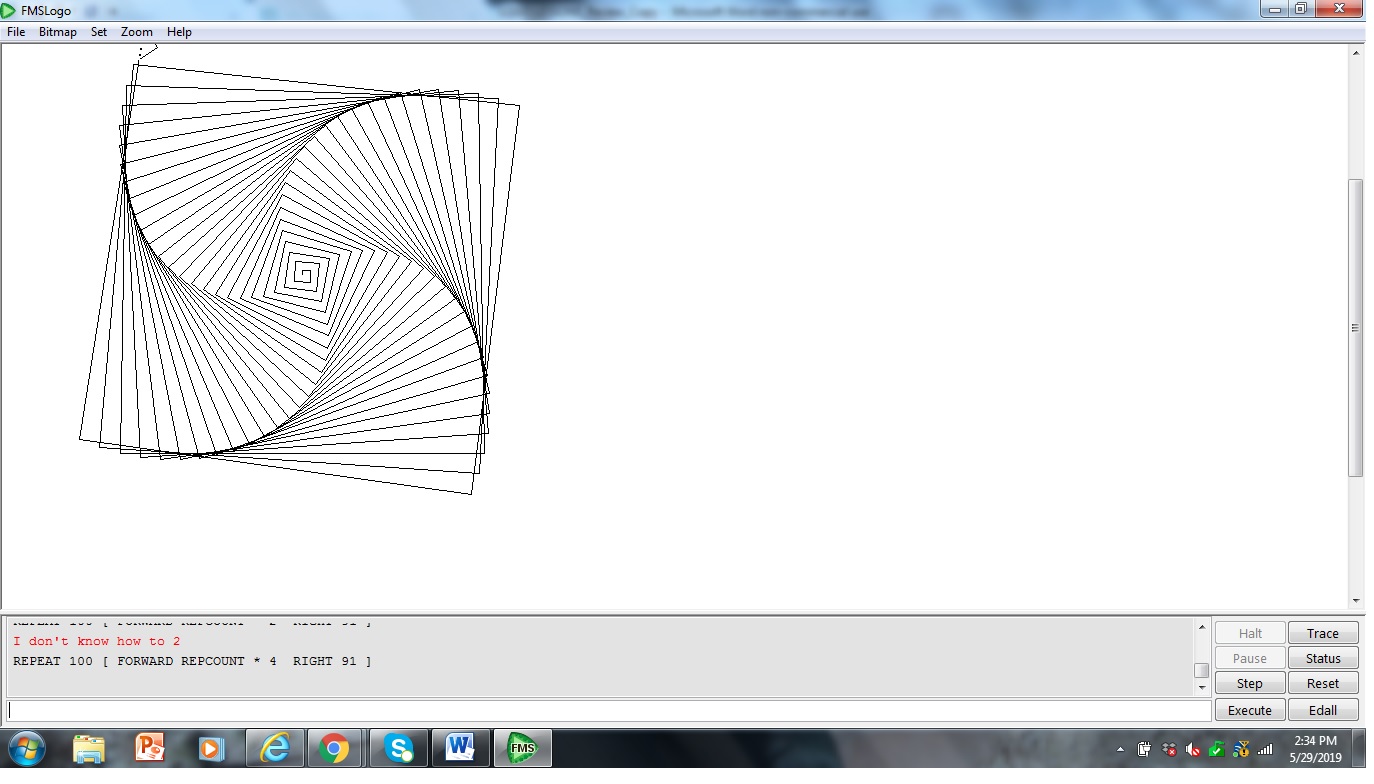Adjust system volume from the tray
Viewport: 1374px width, 784px height.
click(x=1192, y=747)
